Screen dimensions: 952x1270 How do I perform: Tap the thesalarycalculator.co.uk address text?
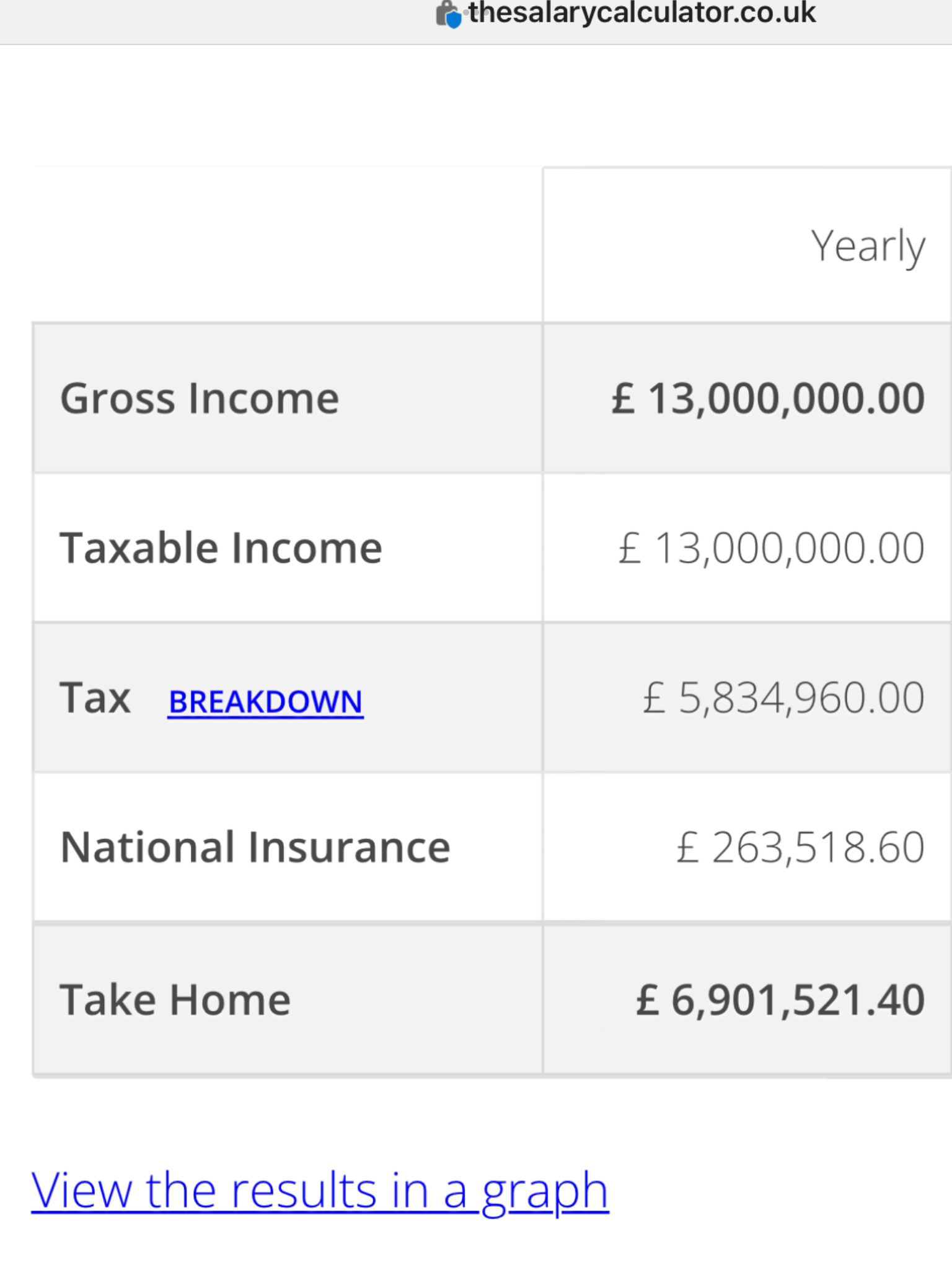642,12
